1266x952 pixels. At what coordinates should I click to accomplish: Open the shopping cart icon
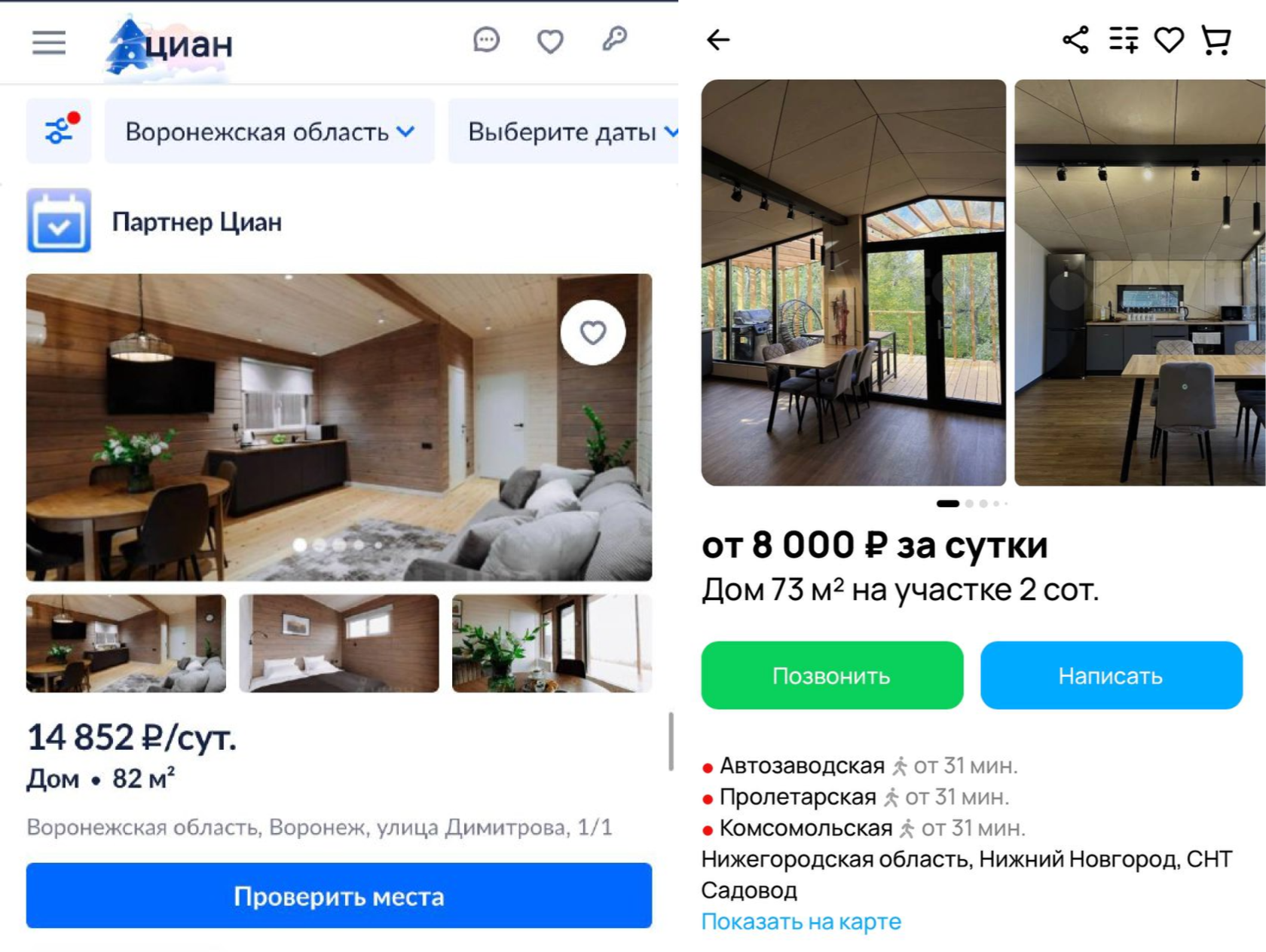click(x=1216, y=40)
